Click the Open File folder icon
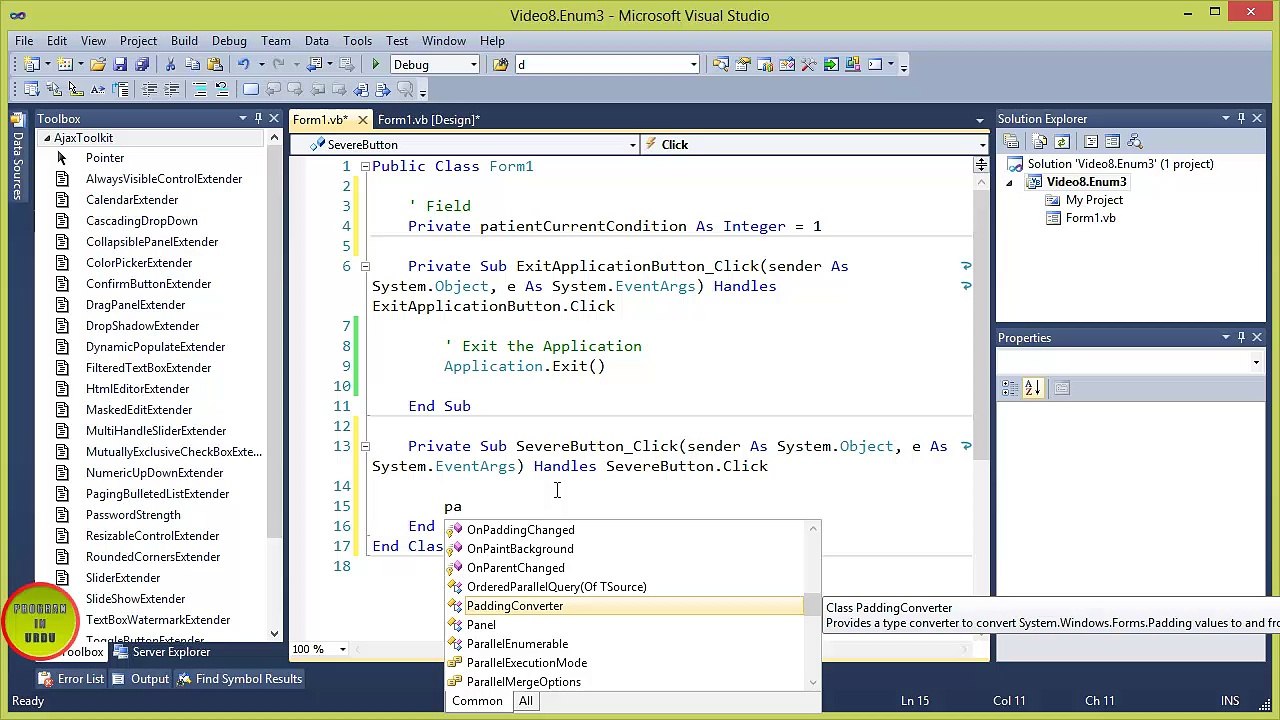 (x=98, y=65)
